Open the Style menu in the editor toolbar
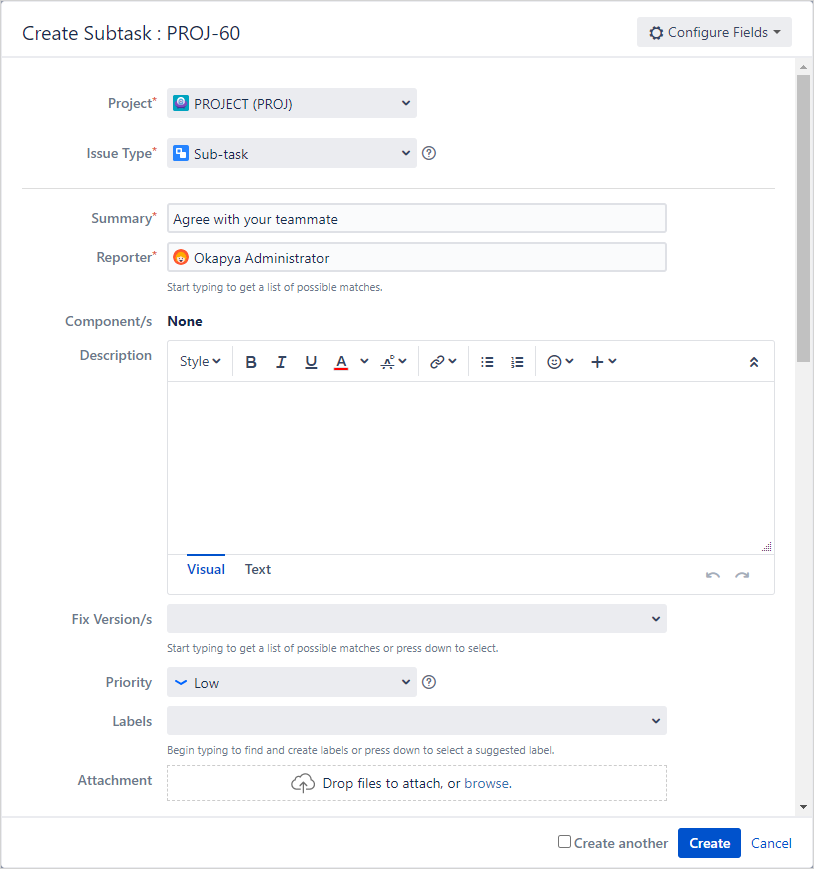The height and width of the screenshot is (869, 814). [199, 361]
